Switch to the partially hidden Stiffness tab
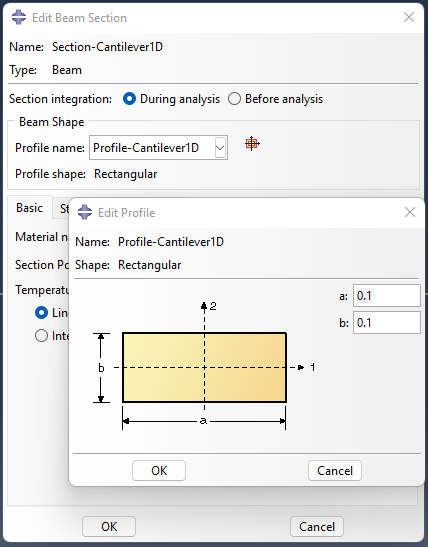This screenshot has width=428, height=547. coord(62,209)
